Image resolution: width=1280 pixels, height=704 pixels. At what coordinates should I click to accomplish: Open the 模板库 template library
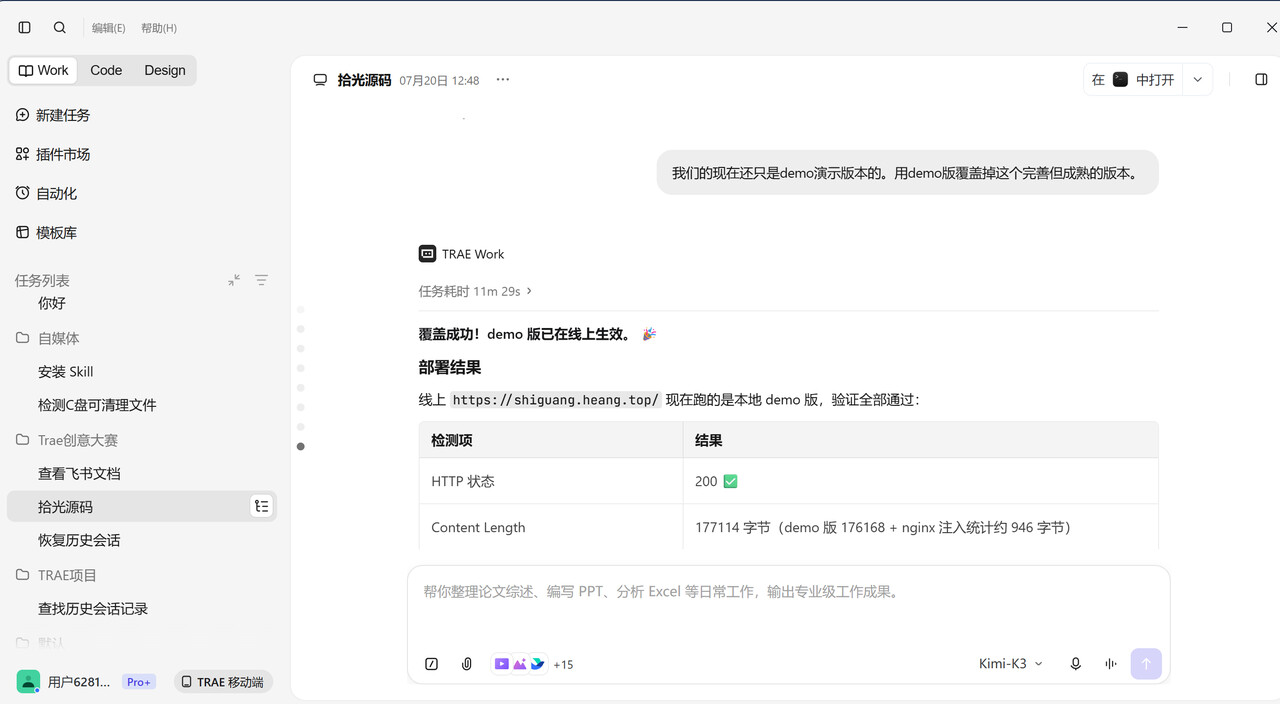(46, 232)
